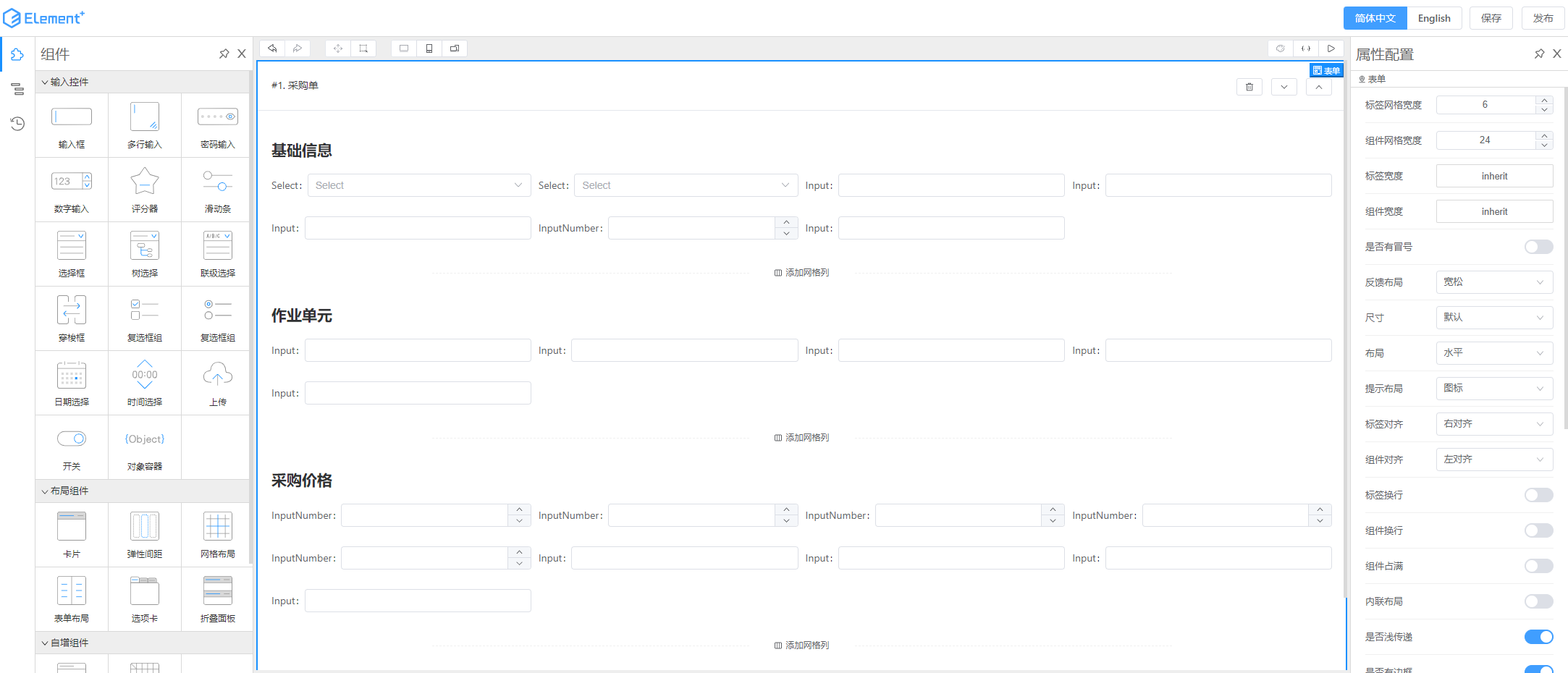Open the 布局 dropdown showing 水平
The height and width of the screenshot is (673, 1568).
coord(1495,353)
